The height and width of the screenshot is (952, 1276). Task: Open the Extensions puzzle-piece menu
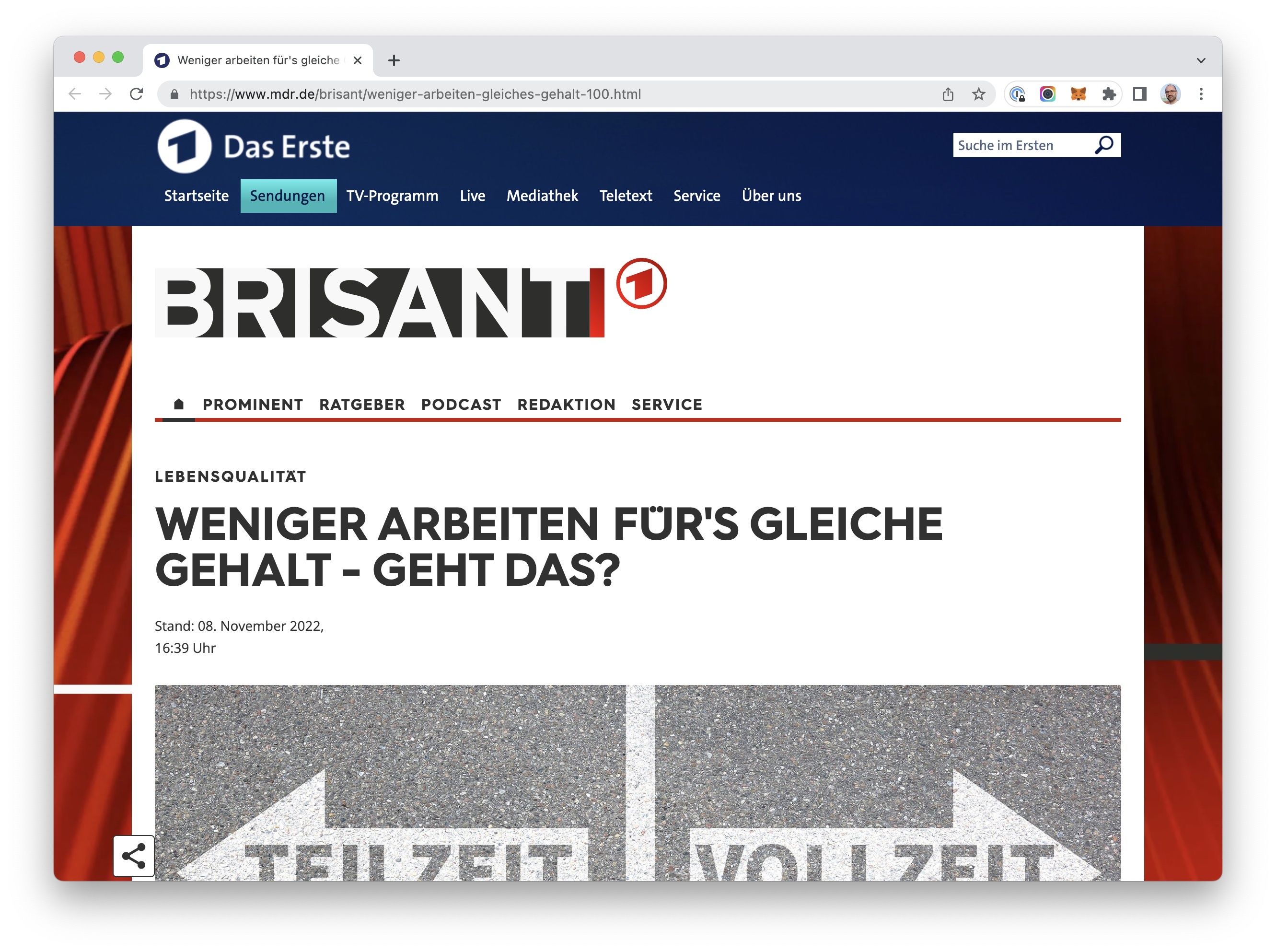tap(1108, 94)
